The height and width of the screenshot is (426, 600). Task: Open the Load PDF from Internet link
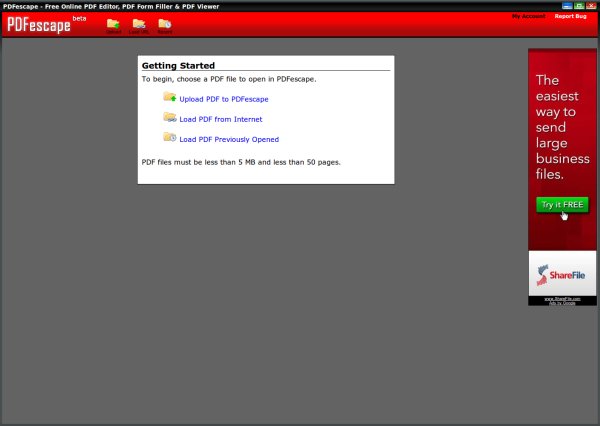pos(221,119)
